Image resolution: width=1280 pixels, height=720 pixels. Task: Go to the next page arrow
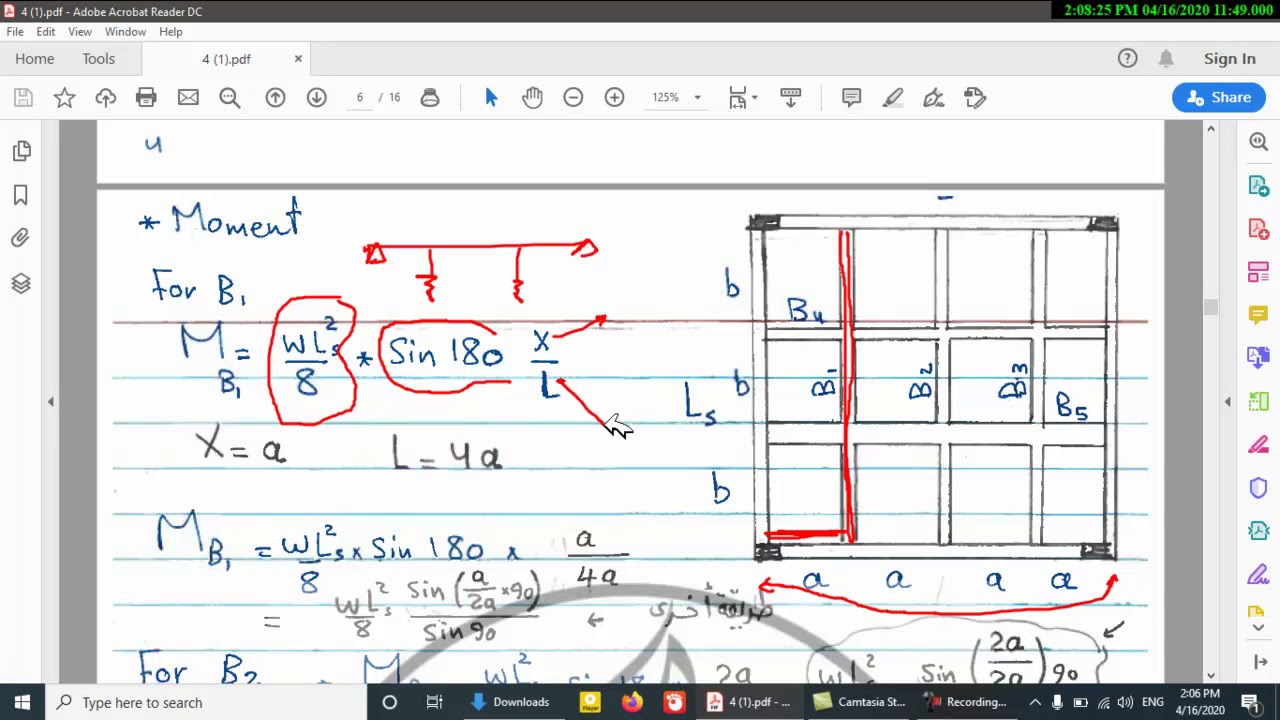tap(316, 97)
